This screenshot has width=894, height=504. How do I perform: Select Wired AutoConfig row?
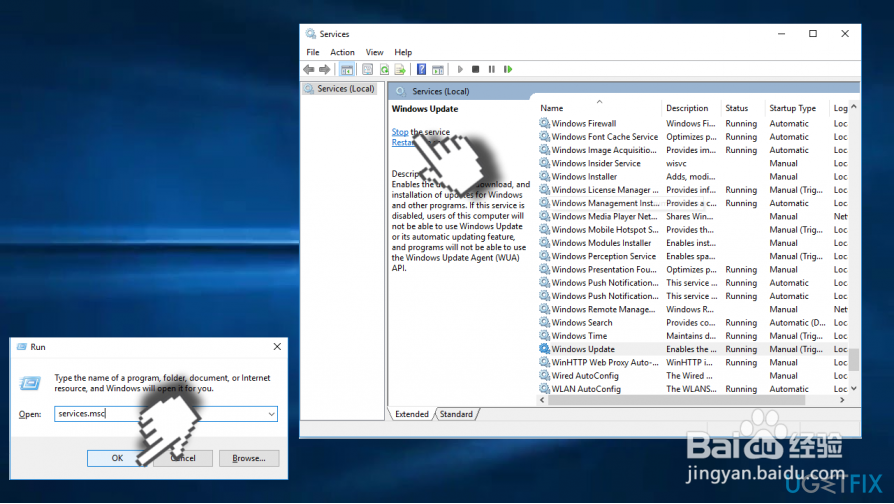[693, 376]
